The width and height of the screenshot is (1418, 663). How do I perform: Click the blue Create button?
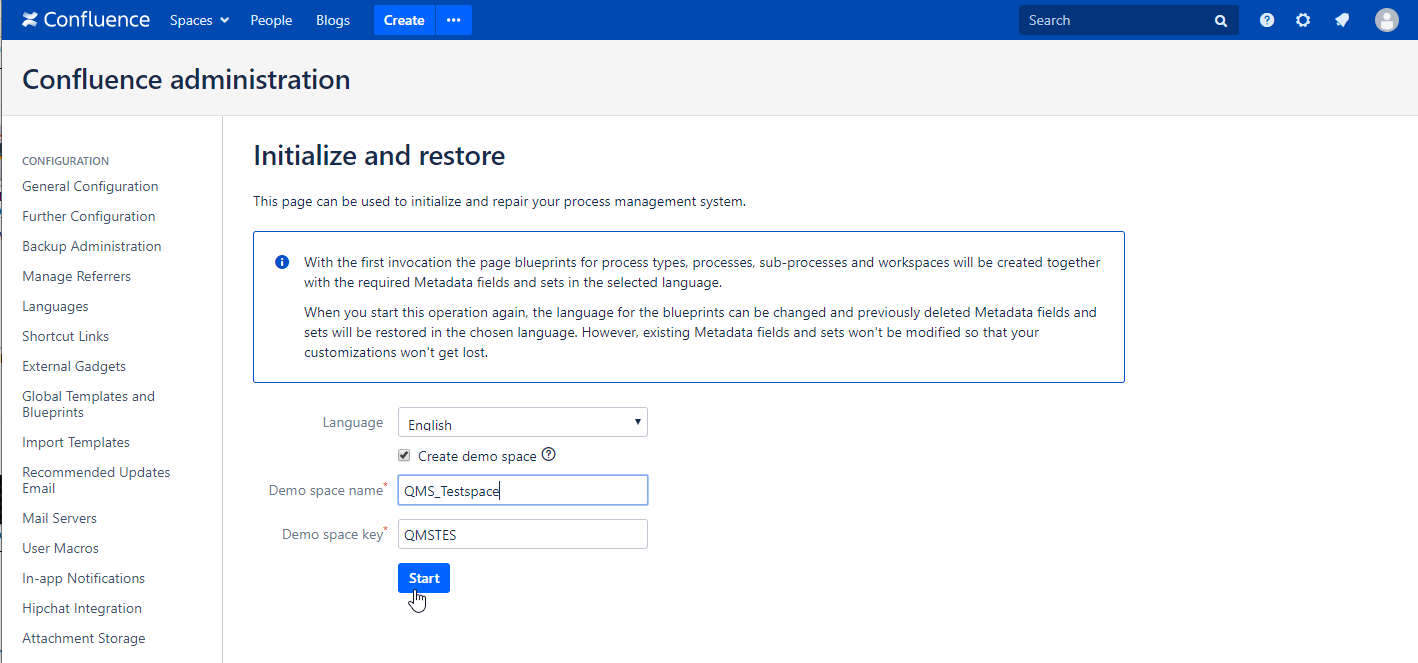[x=403, y=19]
